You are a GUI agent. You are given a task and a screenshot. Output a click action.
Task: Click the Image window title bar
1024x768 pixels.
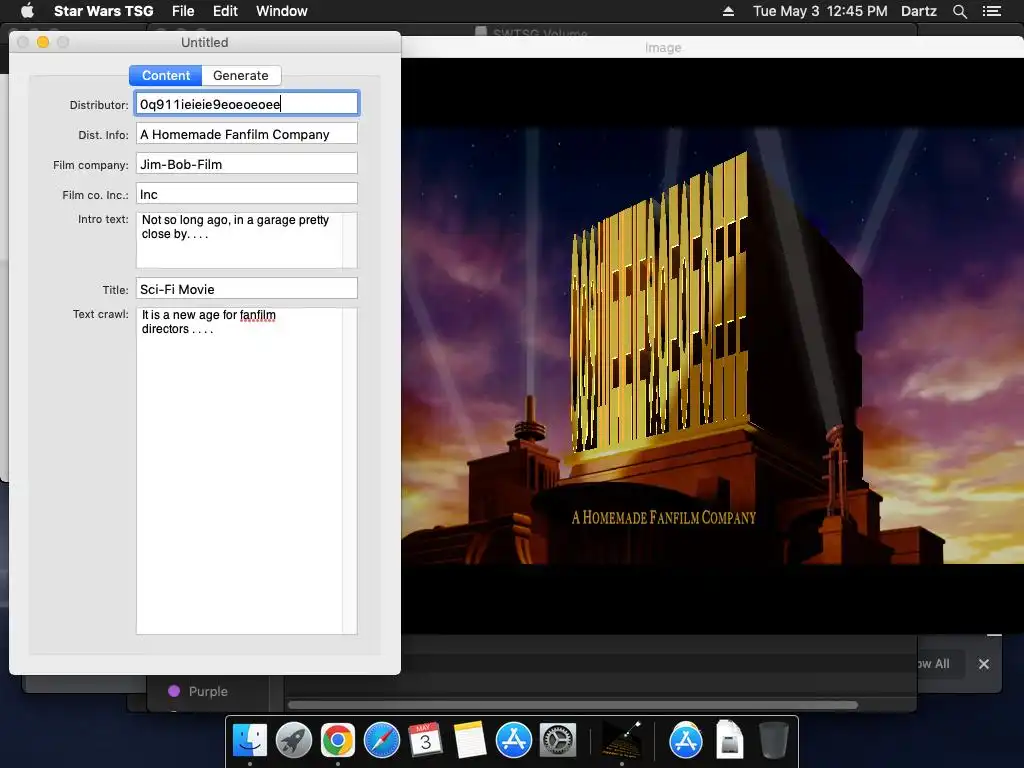(712, 48)
